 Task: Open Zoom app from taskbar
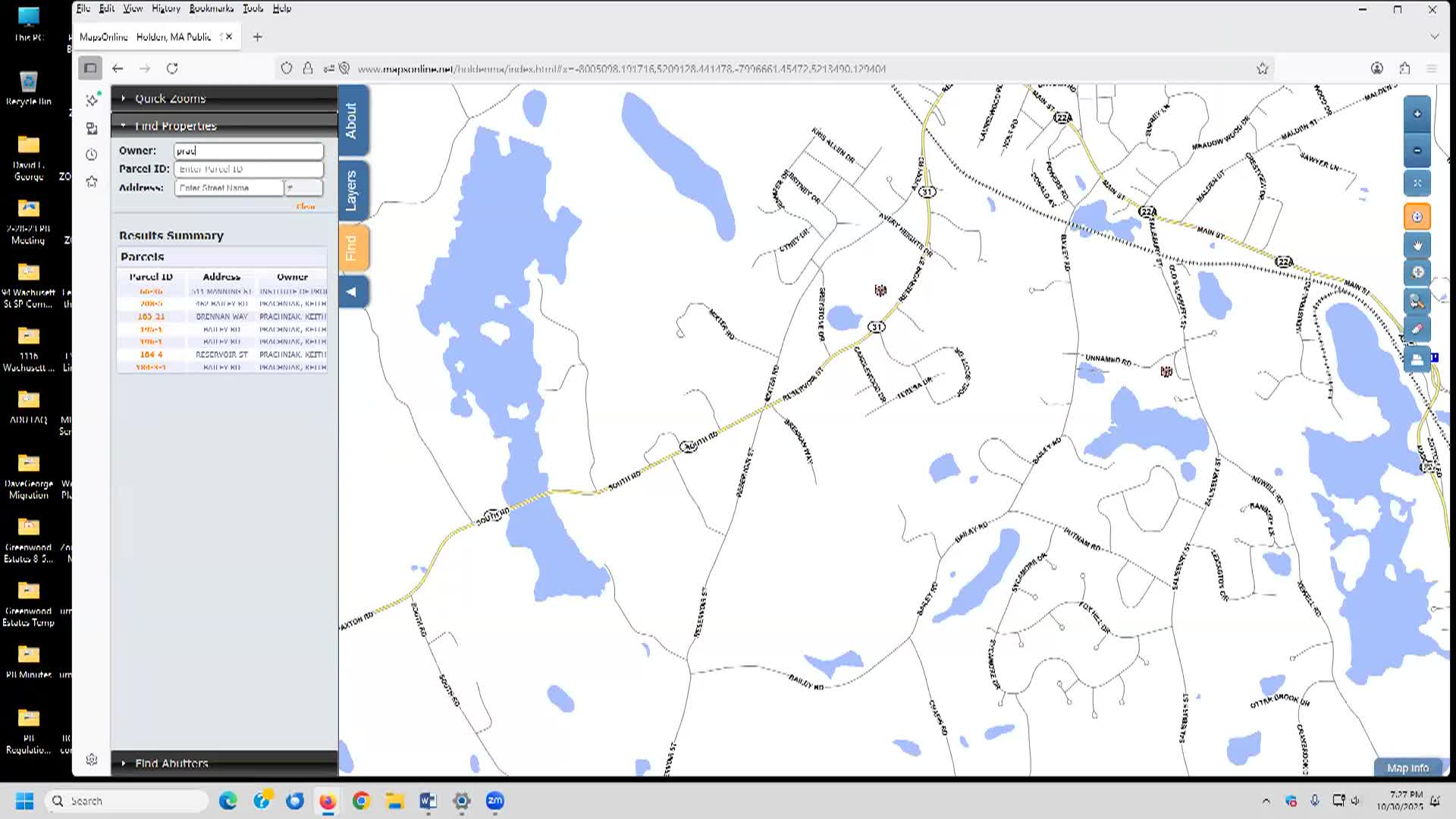494,801
